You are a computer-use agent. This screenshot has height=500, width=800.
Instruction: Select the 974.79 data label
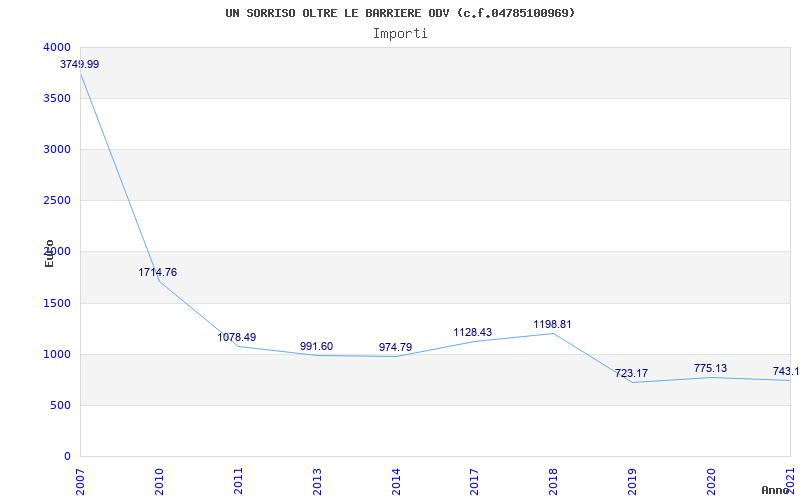(x=395, y=347)
